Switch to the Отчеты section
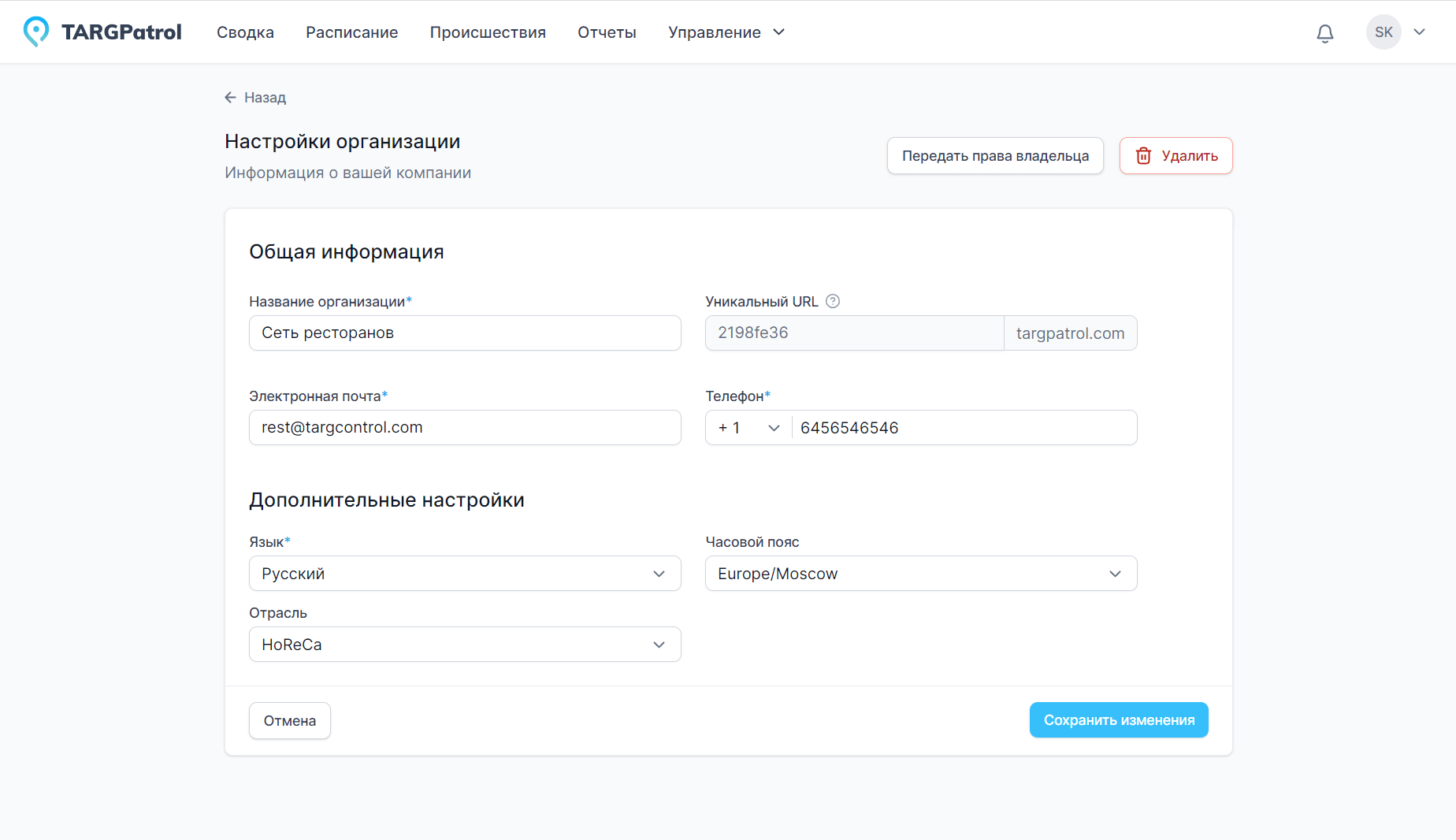1456x840 pixels. (x=607, y=32)
